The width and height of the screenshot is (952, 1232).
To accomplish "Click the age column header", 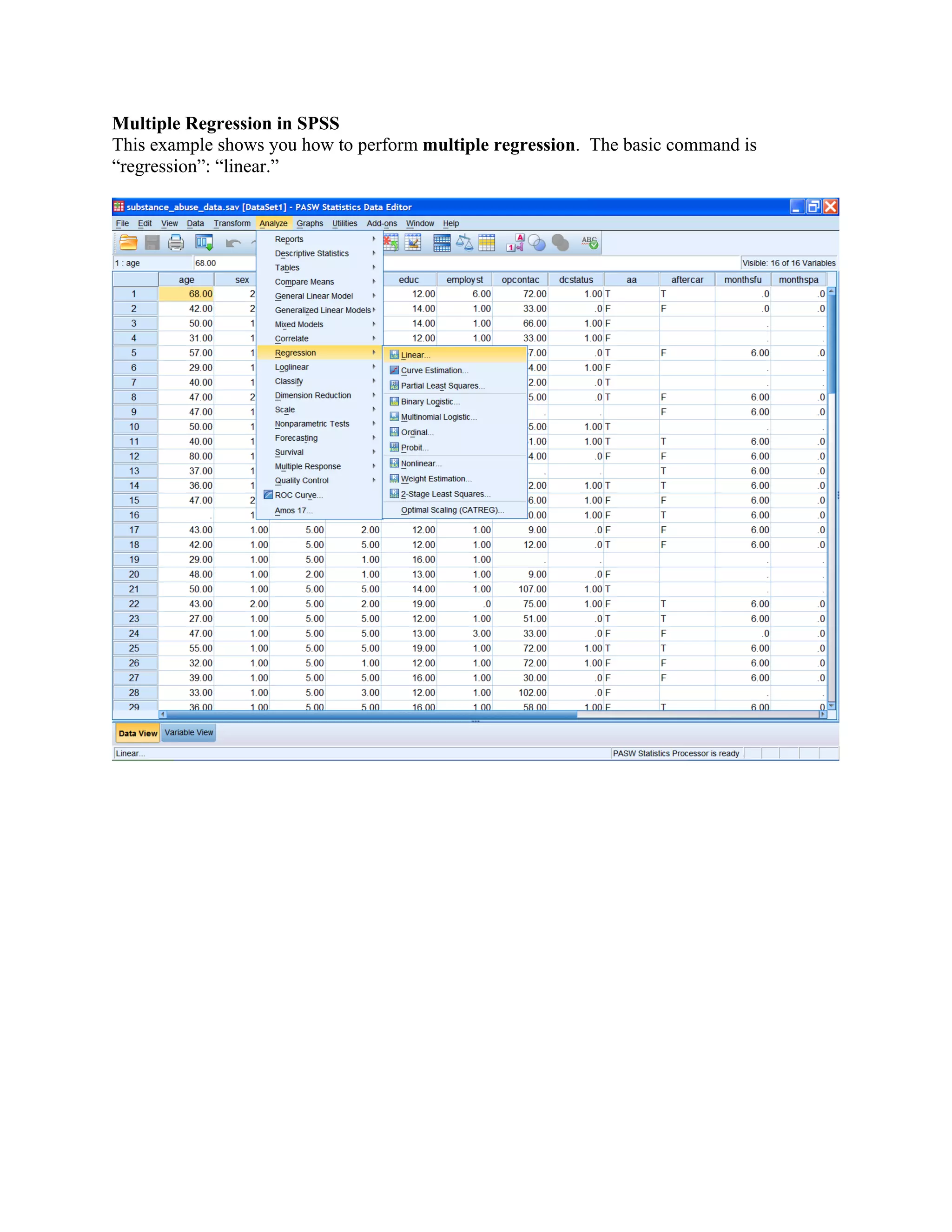I will click(187, 280).
